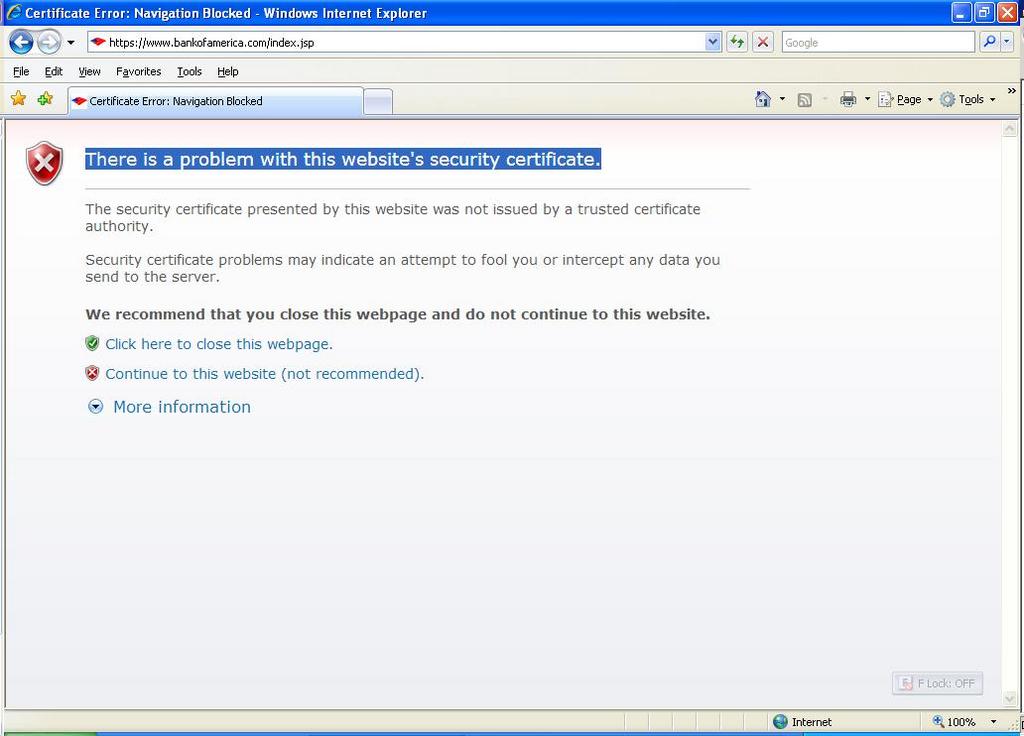Open the Help menu

(x=228, y=71)
